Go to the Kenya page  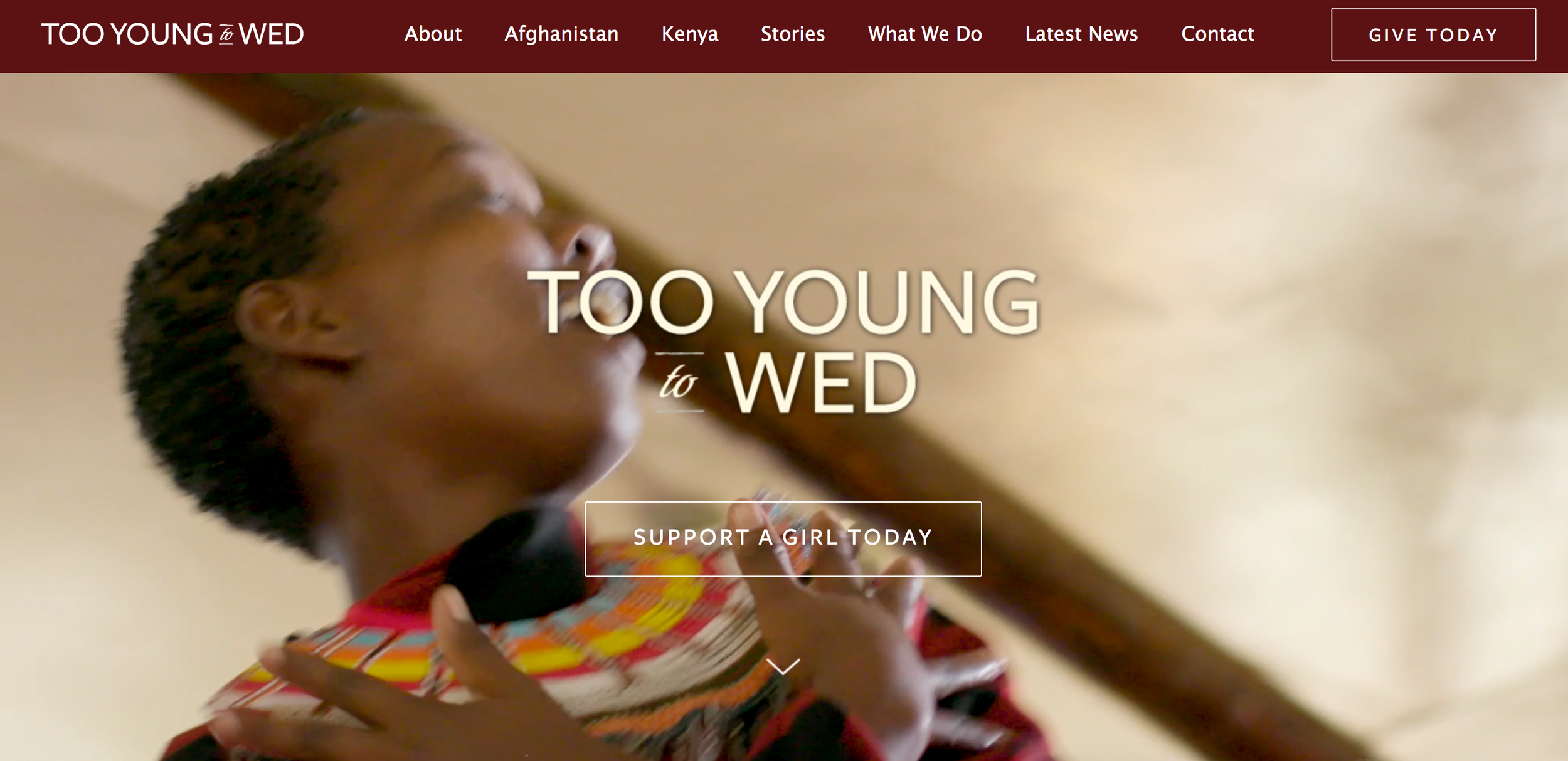coord(690,34)
